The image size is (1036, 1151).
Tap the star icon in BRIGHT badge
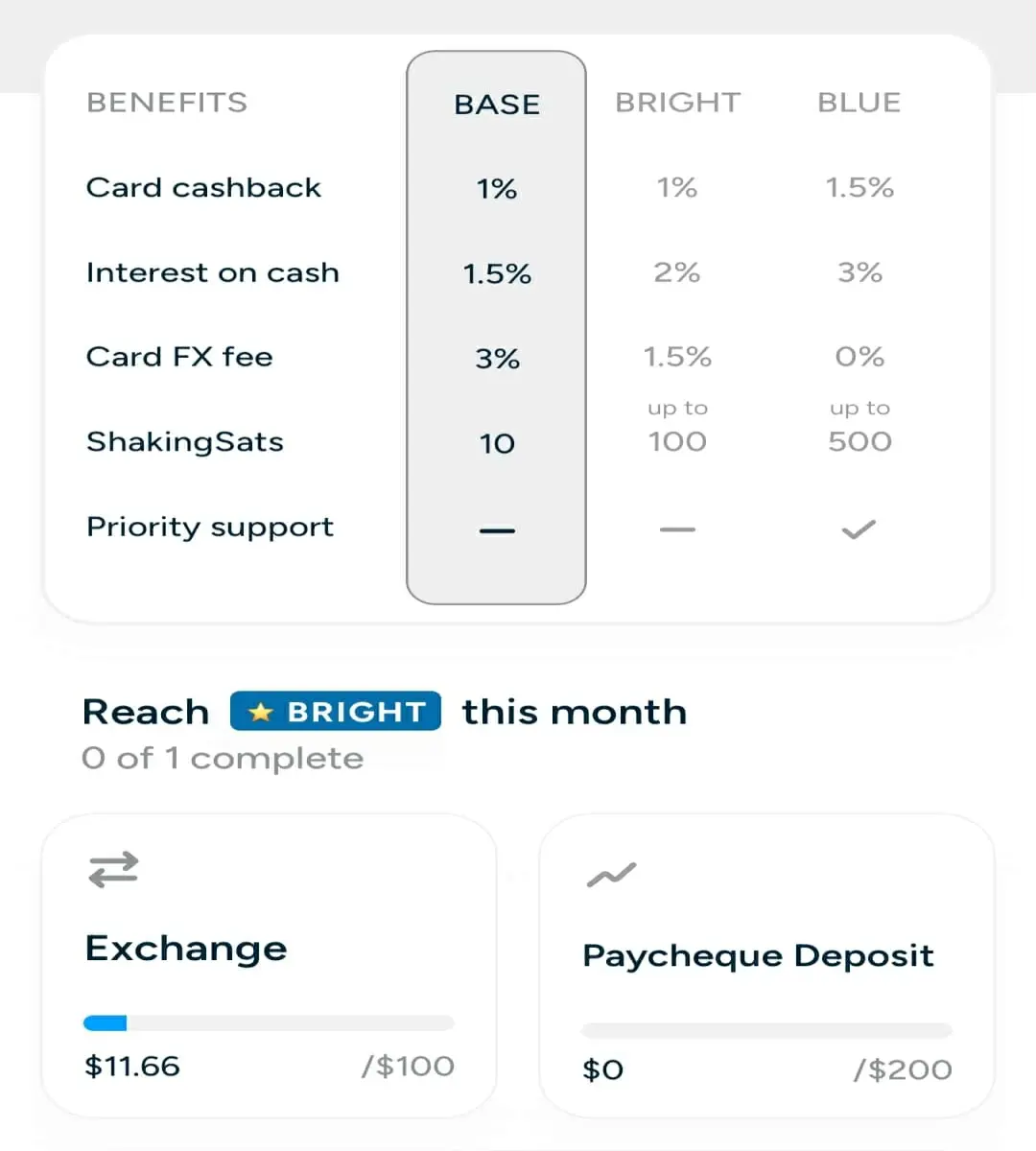[261, 712]
